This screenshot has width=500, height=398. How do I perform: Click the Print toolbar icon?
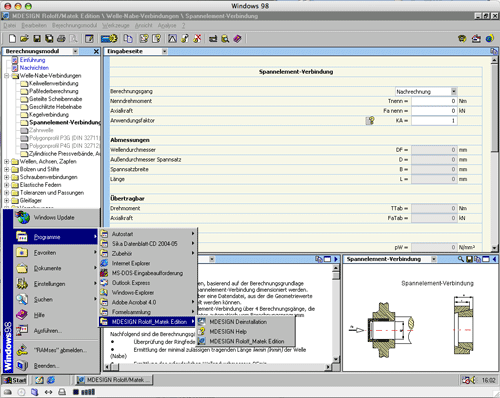point(61,39)
